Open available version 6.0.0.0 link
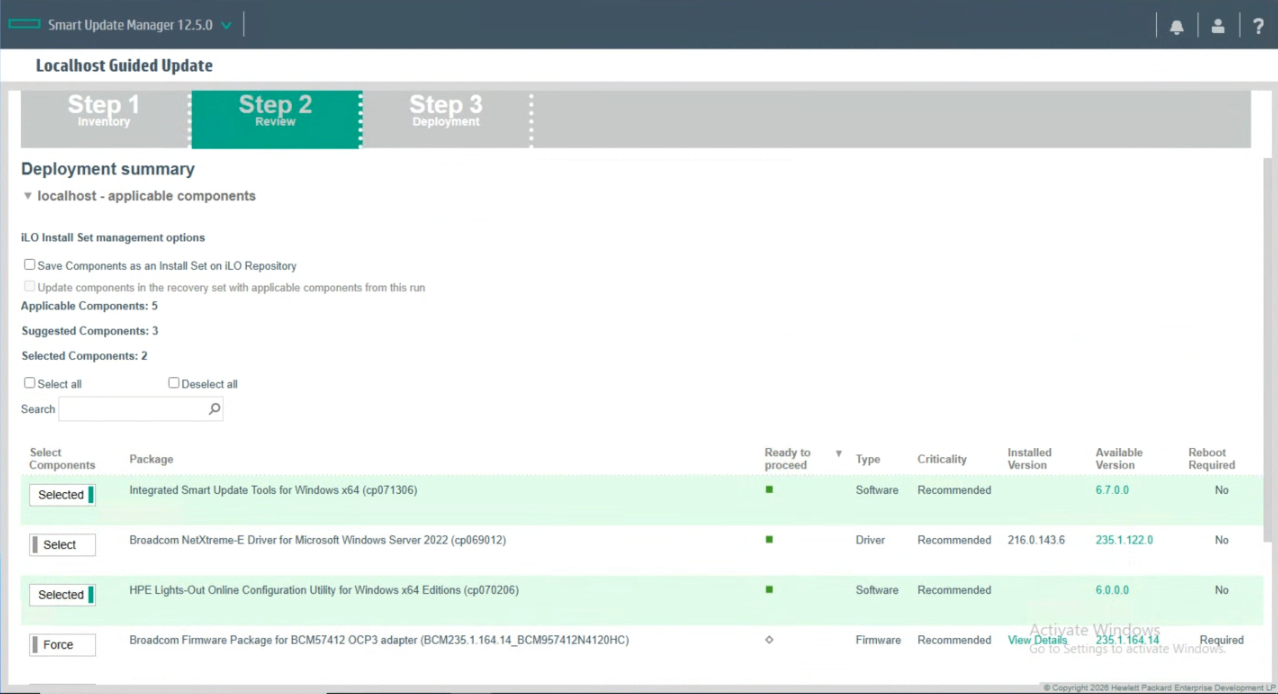The image size is (1278, 694). (x=1112, y=590)
